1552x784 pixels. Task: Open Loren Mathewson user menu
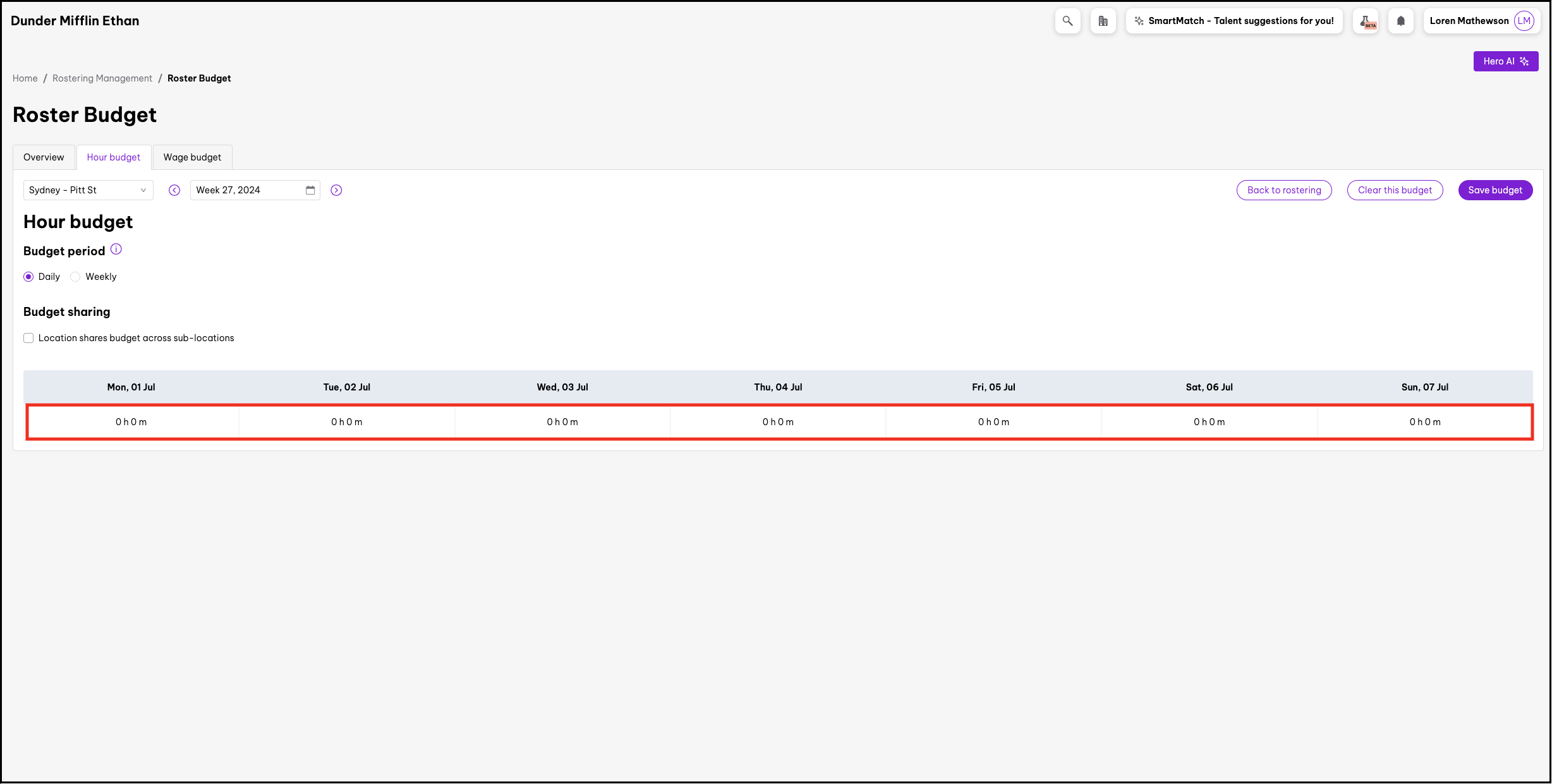tap(1481, 21)
